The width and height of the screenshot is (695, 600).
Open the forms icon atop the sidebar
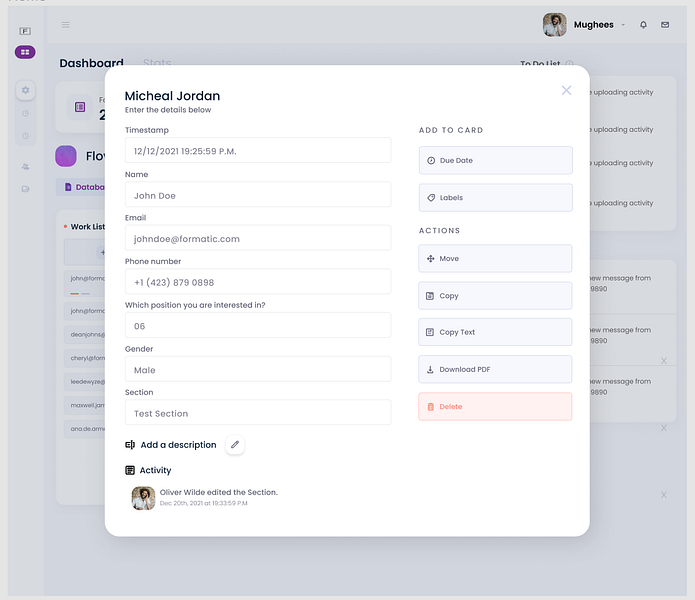point(25,31)
